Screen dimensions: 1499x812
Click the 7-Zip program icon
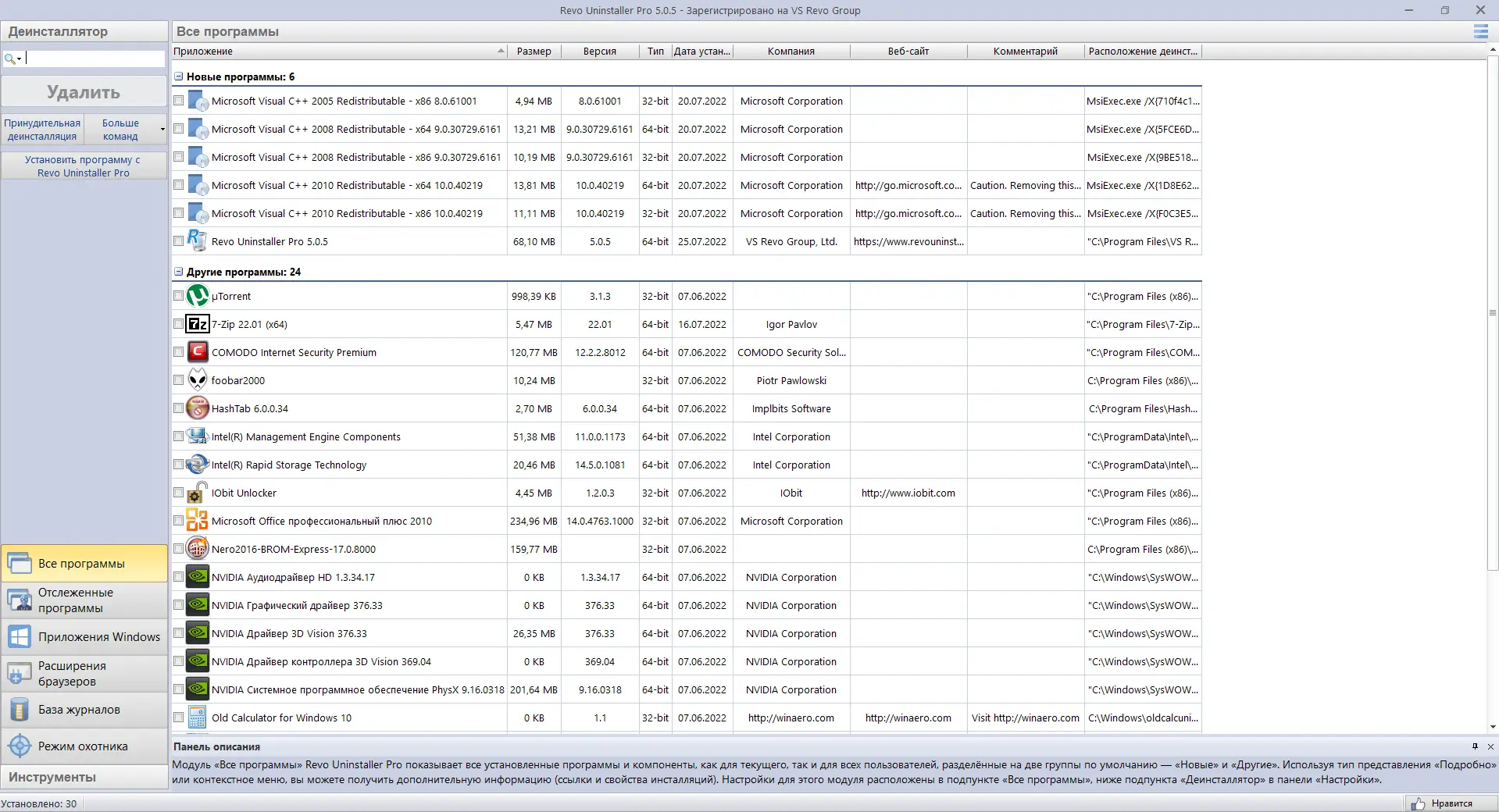198,324
